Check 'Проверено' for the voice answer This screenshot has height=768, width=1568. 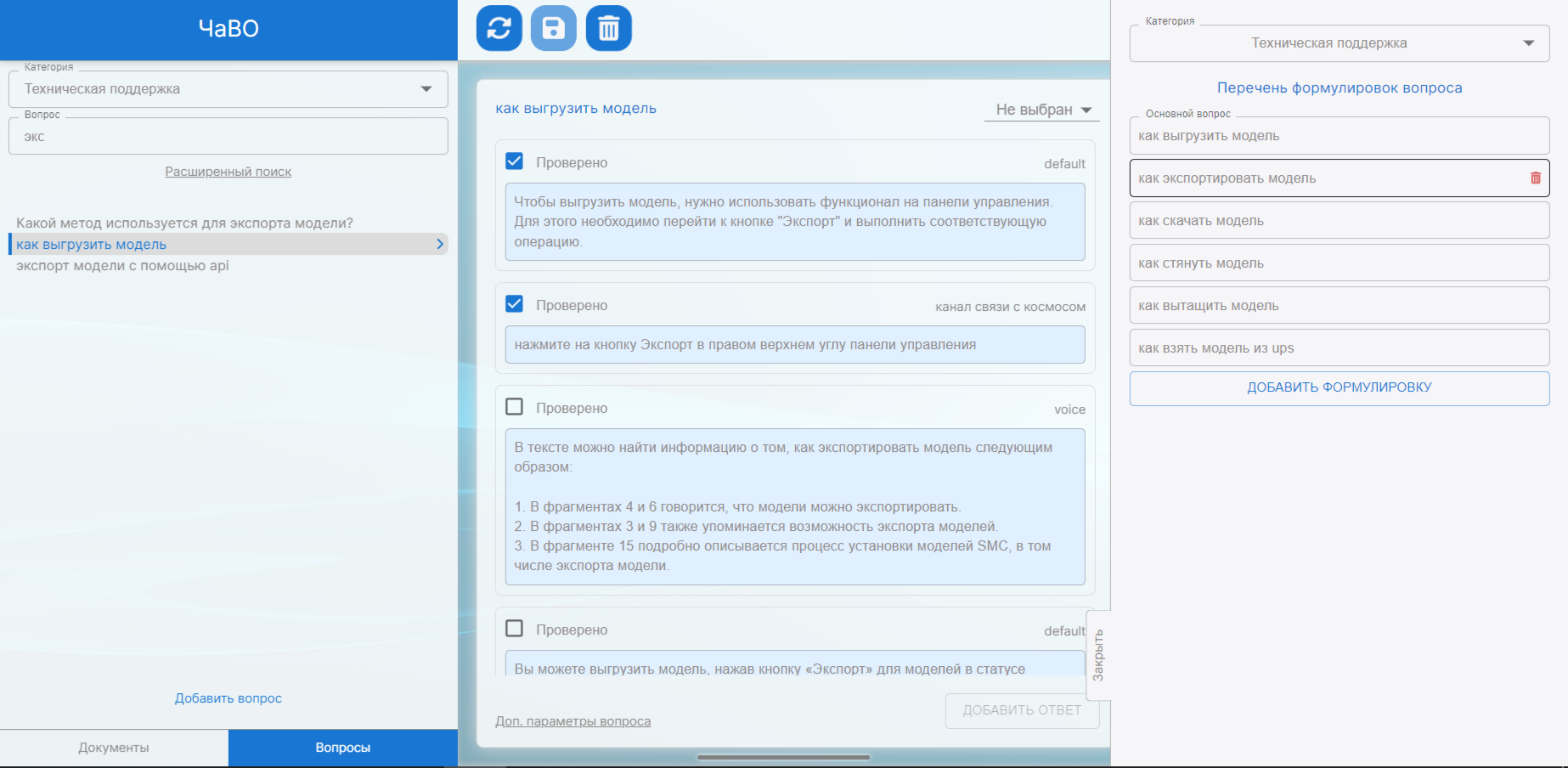[514, 407]
